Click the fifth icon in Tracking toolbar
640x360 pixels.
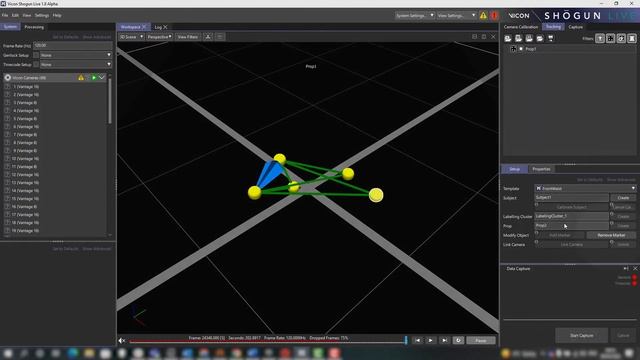pyautogui.click(x=550, y=38)
